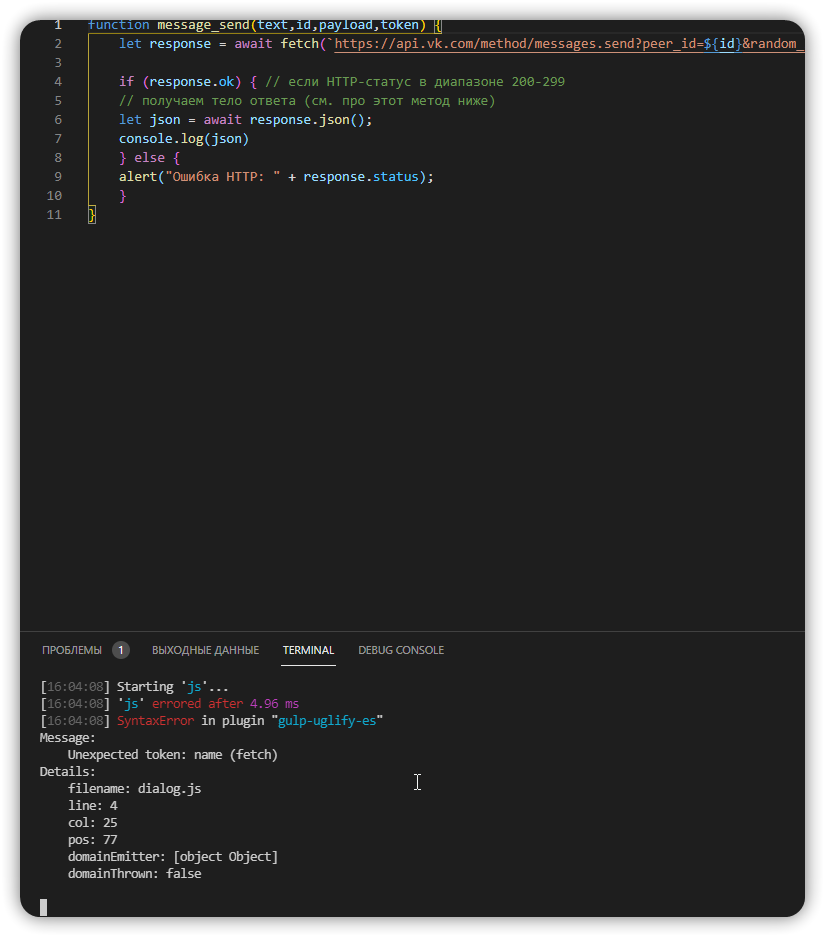Click 'filename: dialog.js' terminal line
825x937 pixels.
tap(134, 789)
